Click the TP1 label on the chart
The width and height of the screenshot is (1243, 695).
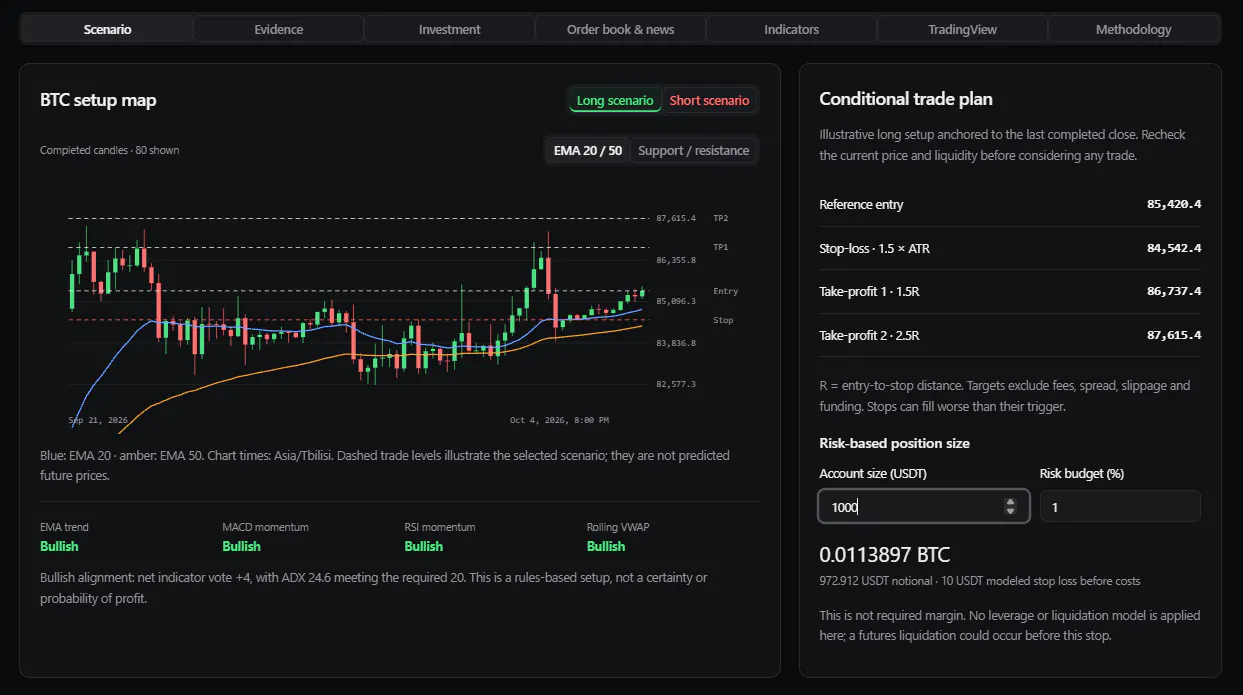(x=721, y=247)
